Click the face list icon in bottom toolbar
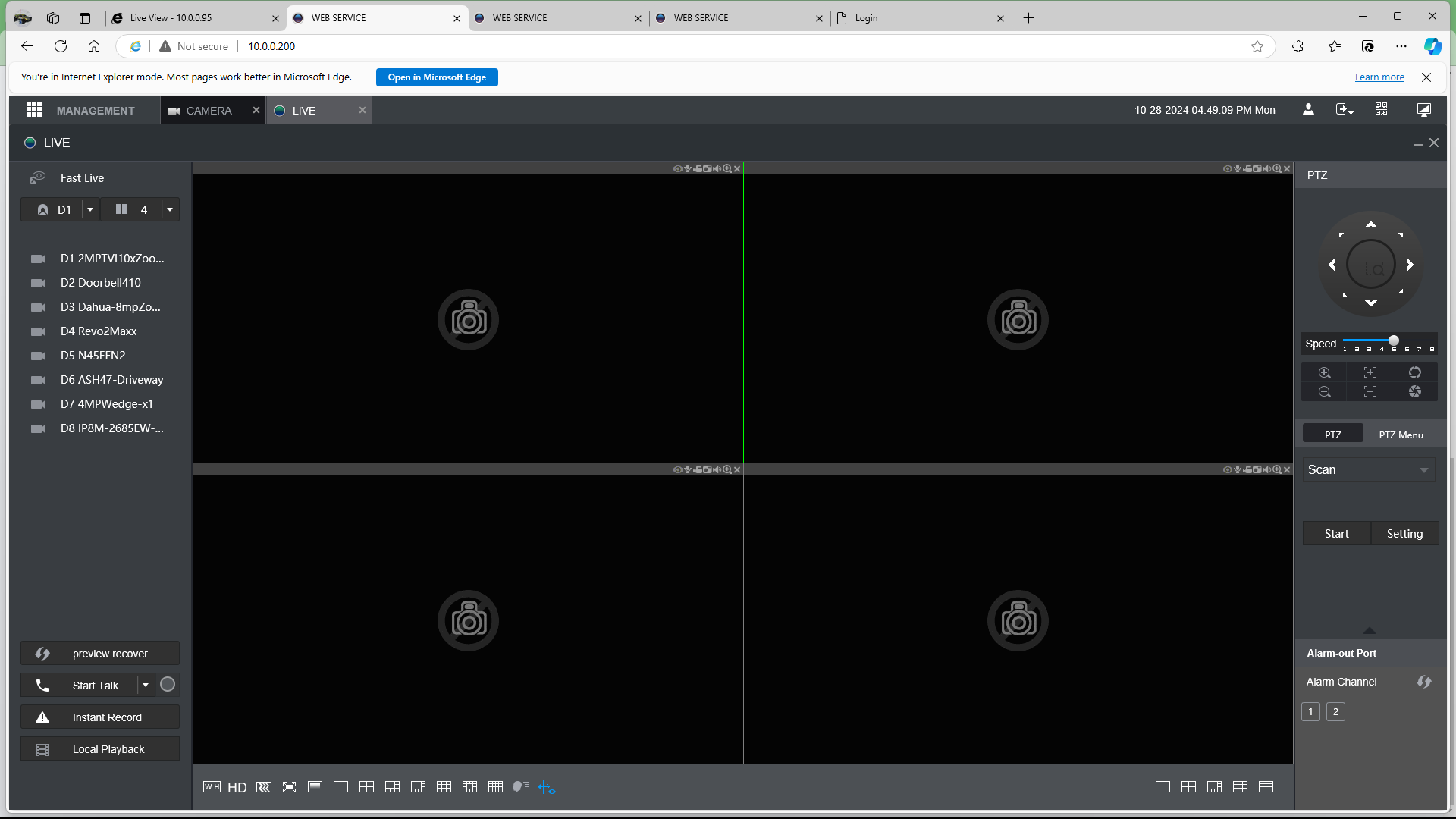1456x819 pixels. [x=521, y=787]
